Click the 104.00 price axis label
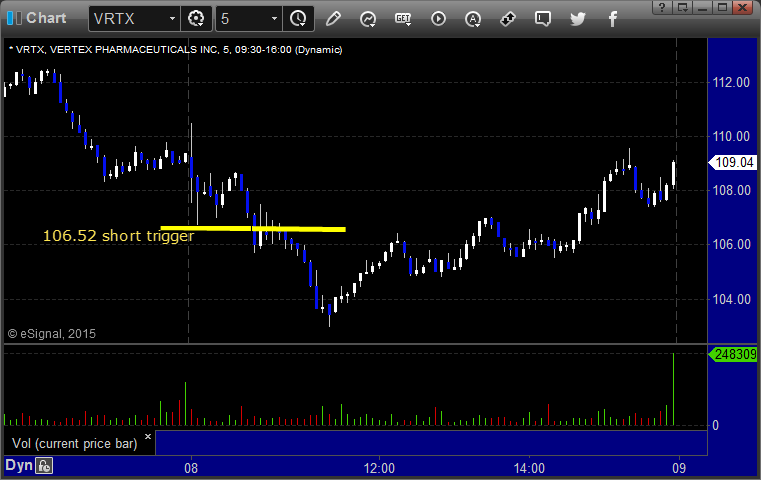 tap(731, 299)
